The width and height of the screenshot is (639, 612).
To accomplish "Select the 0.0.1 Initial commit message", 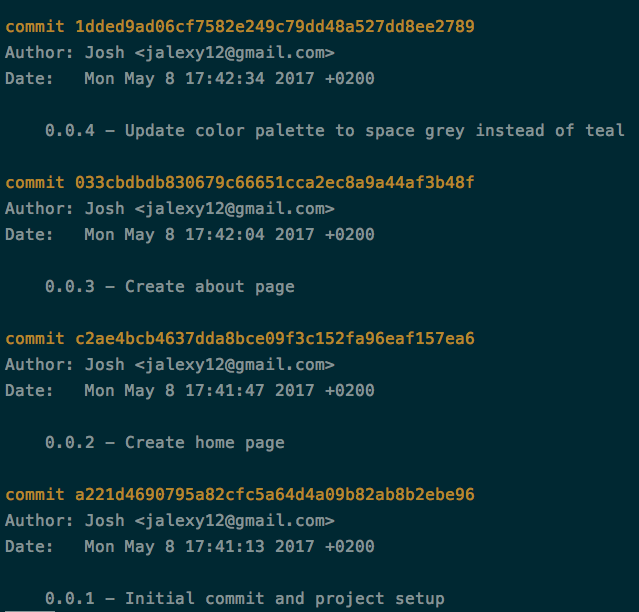I will coord(245,598).
